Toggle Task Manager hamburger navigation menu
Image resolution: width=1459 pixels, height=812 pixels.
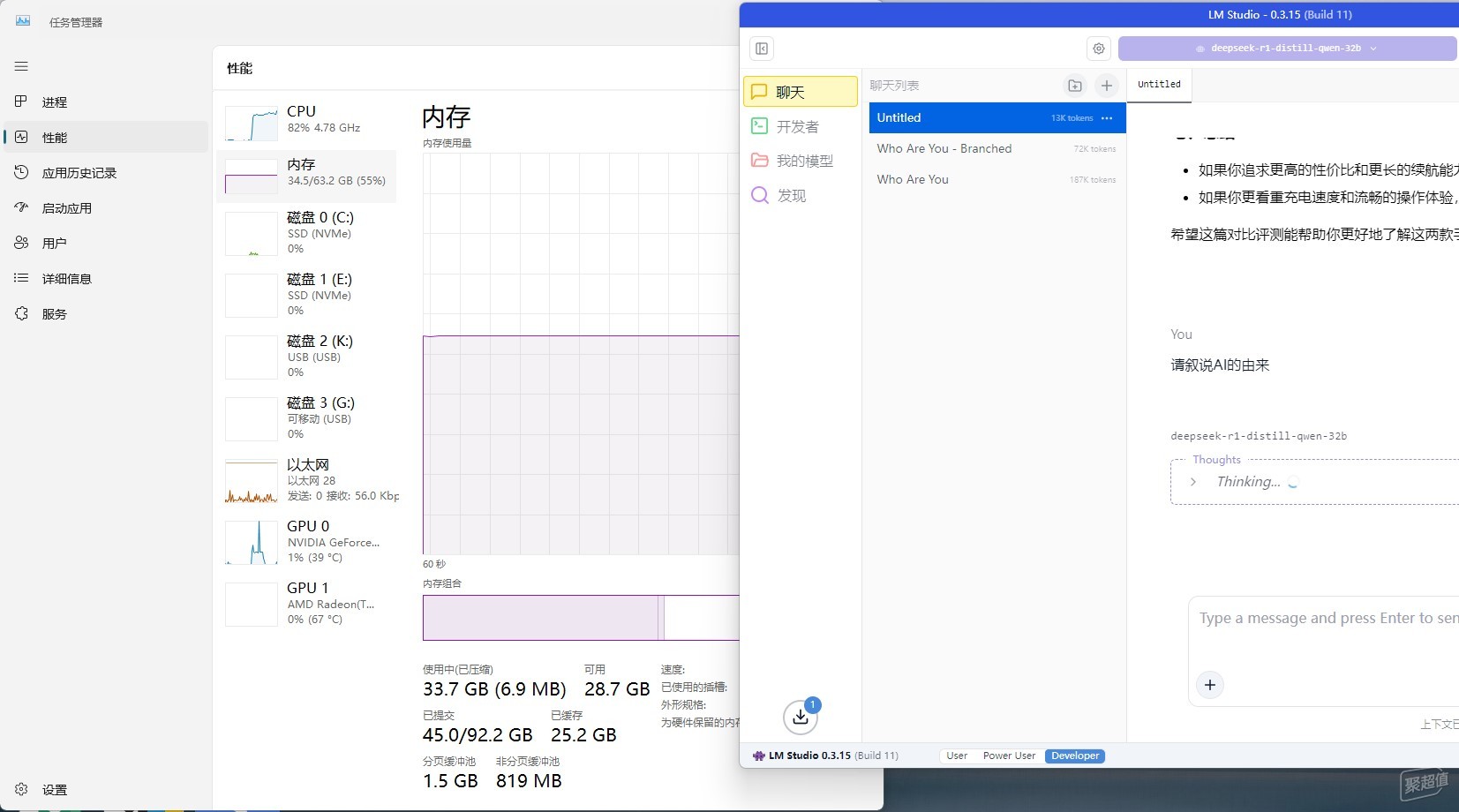[21, 66]
